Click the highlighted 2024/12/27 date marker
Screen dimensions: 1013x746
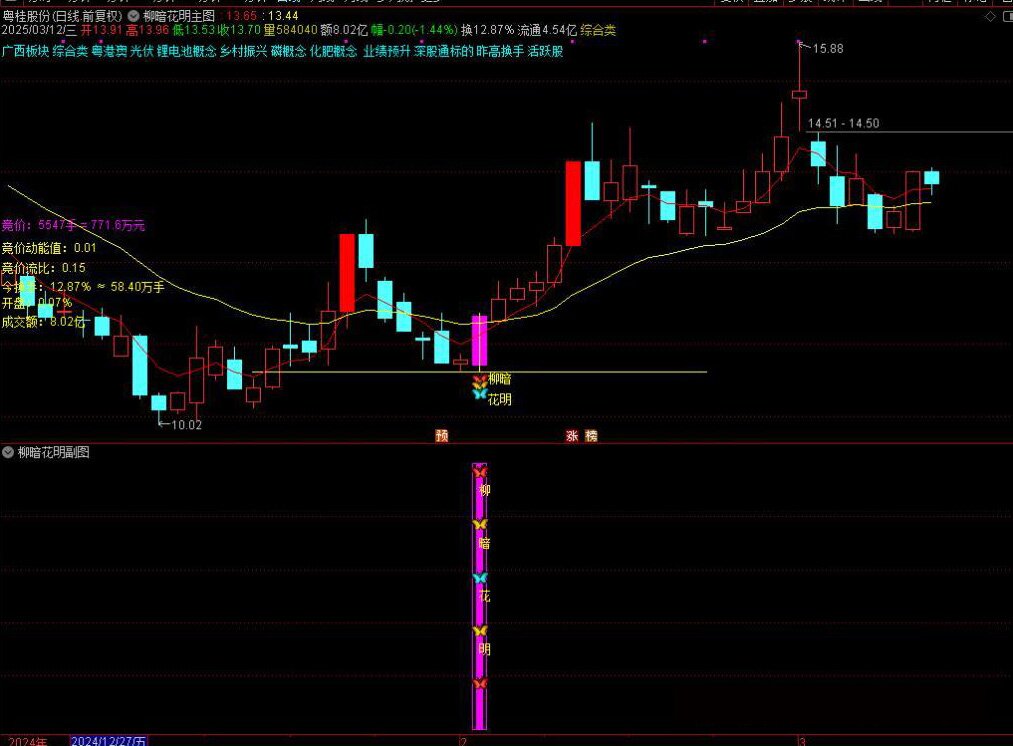pos(109,741)
